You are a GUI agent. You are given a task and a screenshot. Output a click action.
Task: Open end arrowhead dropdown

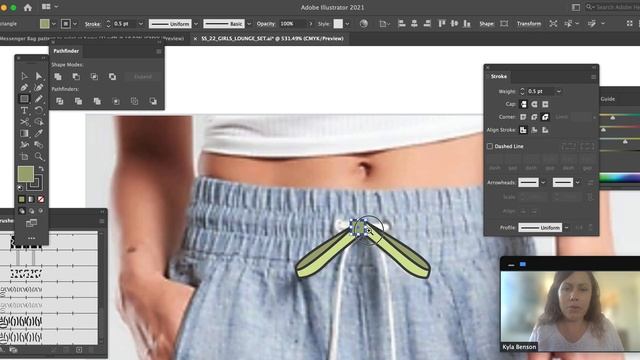[x=578, y=182]
